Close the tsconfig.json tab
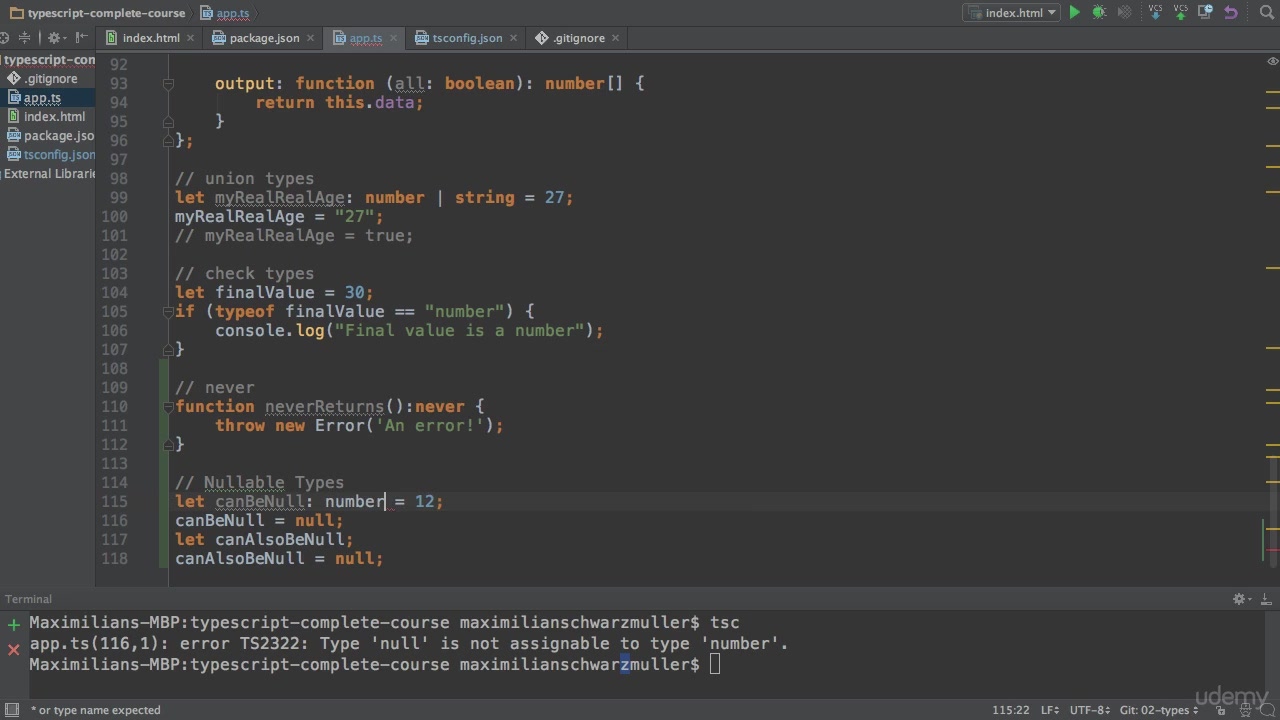Screen dimensions: 1280x720 pos(513,38)
